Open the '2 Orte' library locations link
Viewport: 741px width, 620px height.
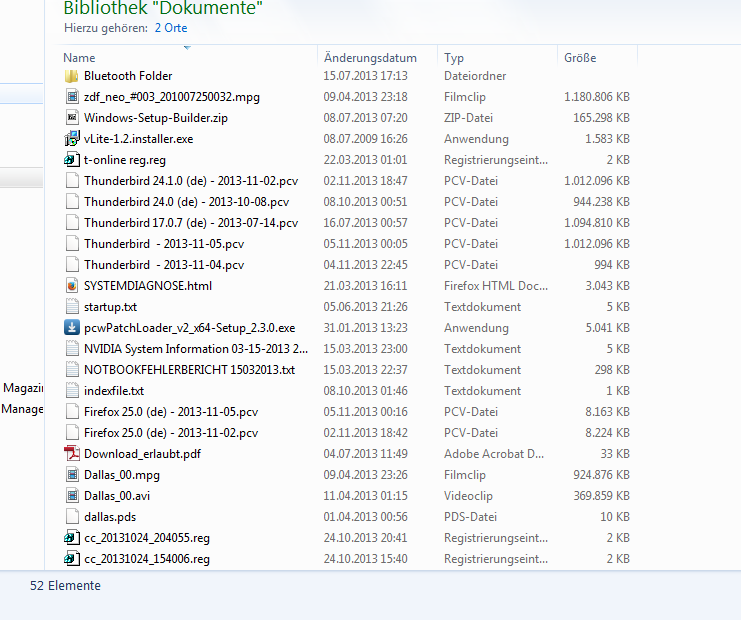171,28
